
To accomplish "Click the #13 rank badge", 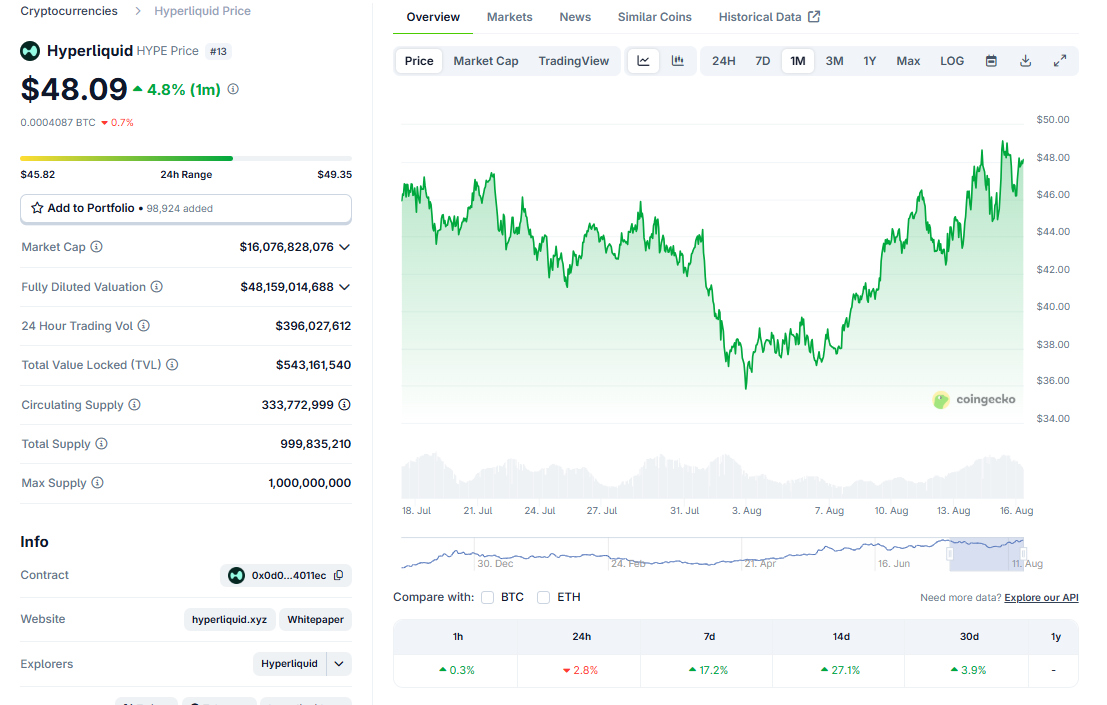I will tap(218, 52).
